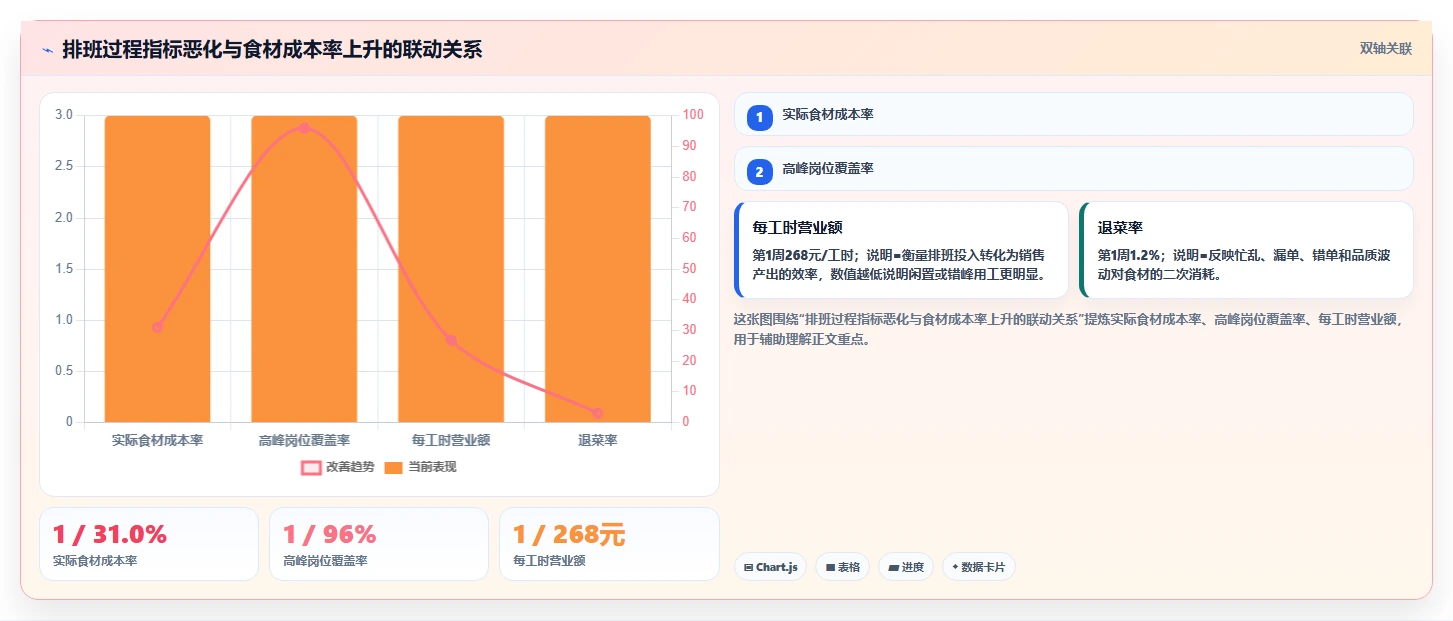1453x621 pixels.
Task: Click the blue number 1 badge
Action: point(759,118)
